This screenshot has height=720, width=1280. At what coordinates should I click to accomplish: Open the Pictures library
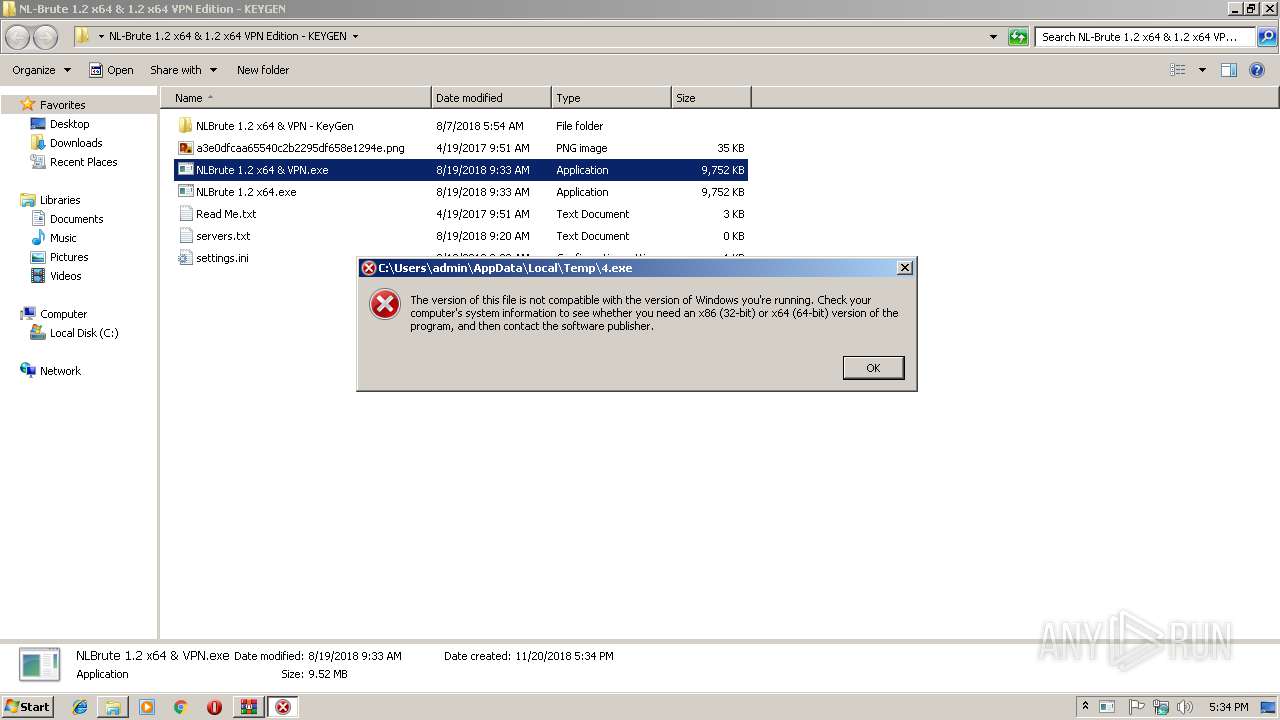[x=69, y=257]
